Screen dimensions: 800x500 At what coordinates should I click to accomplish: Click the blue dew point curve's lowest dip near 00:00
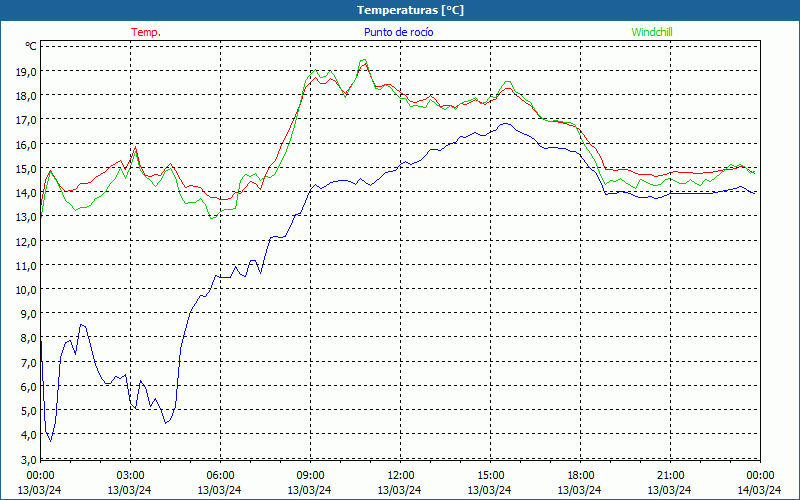50,440
